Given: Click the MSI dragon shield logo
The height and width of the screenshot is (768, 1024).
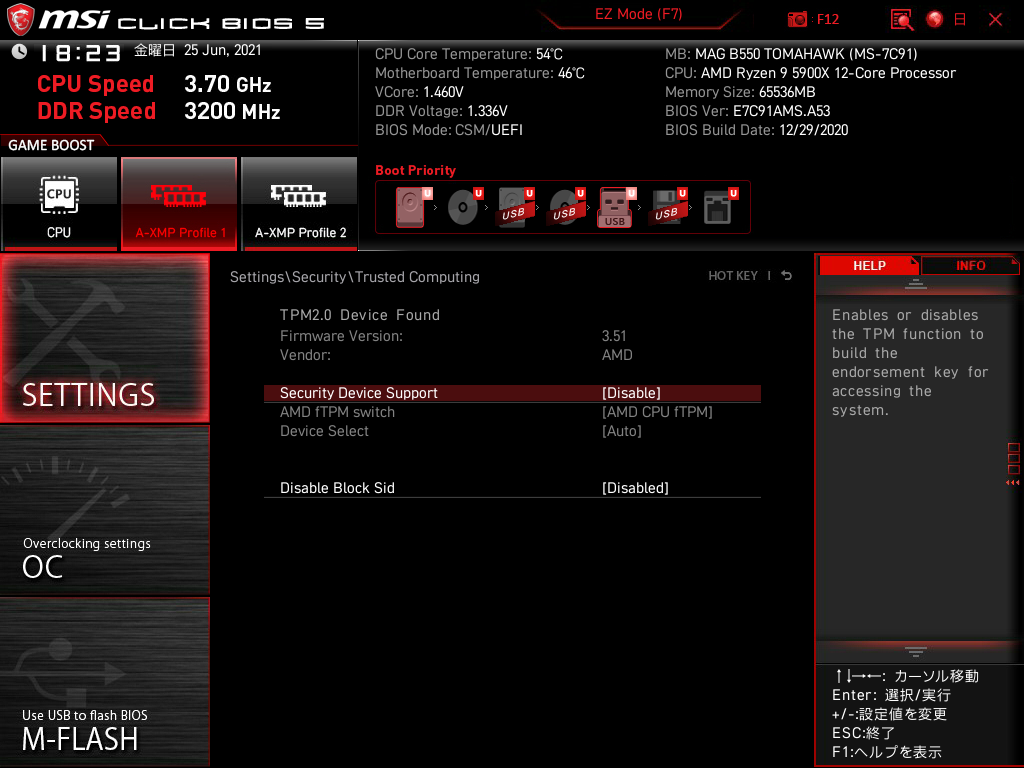Looking at the screenshot, I should (x=20, y=20).
